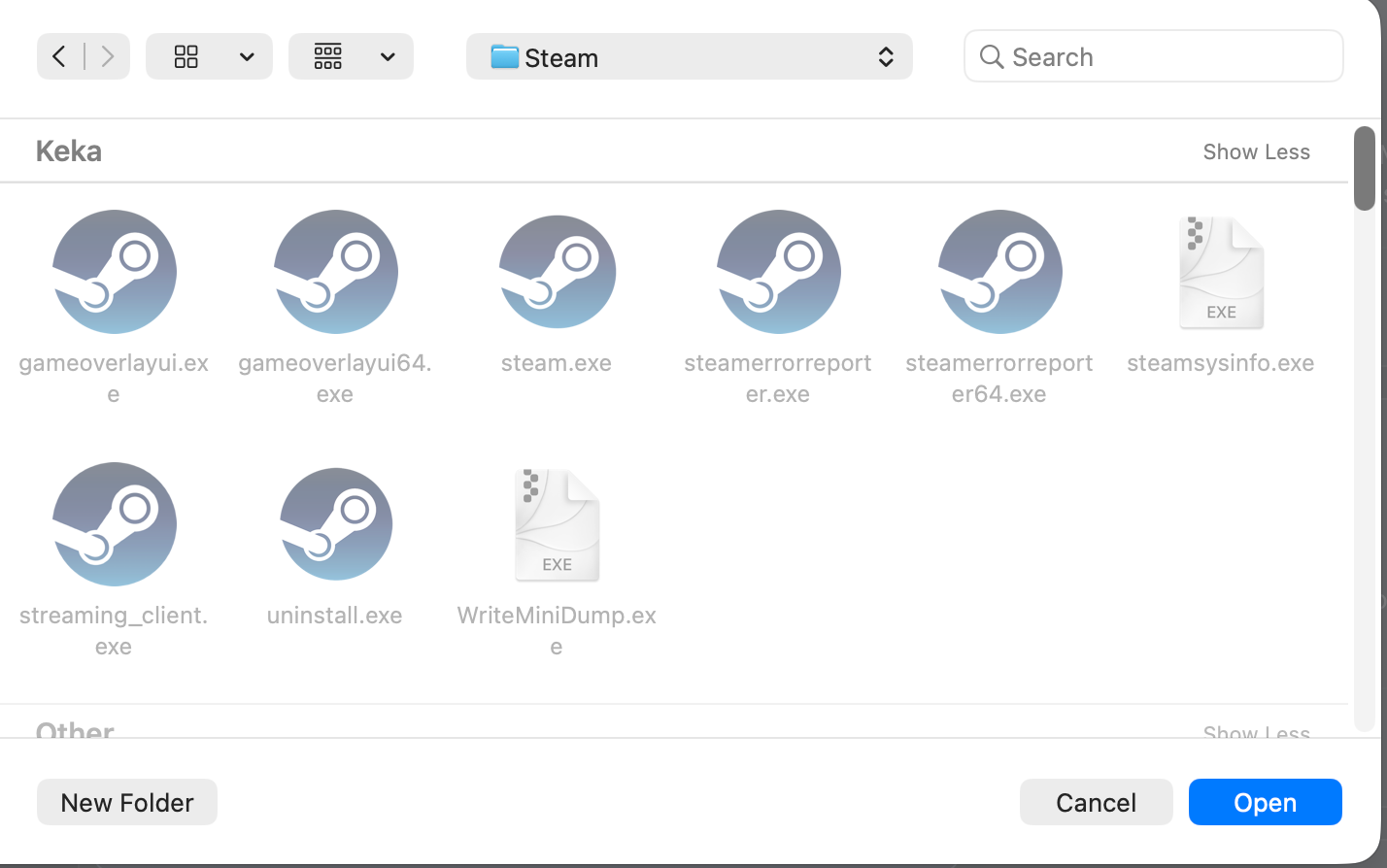Select the gameoverlayui64.exe Steam icon
The image size is (1387, 868).
click(336, 272)
